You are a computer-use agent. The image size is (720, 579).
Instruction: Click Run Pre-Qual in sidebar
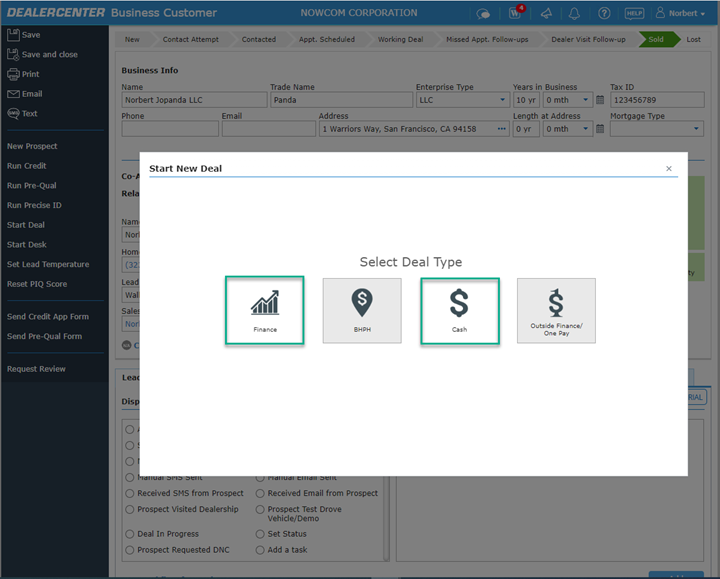(x=32, y=186)
